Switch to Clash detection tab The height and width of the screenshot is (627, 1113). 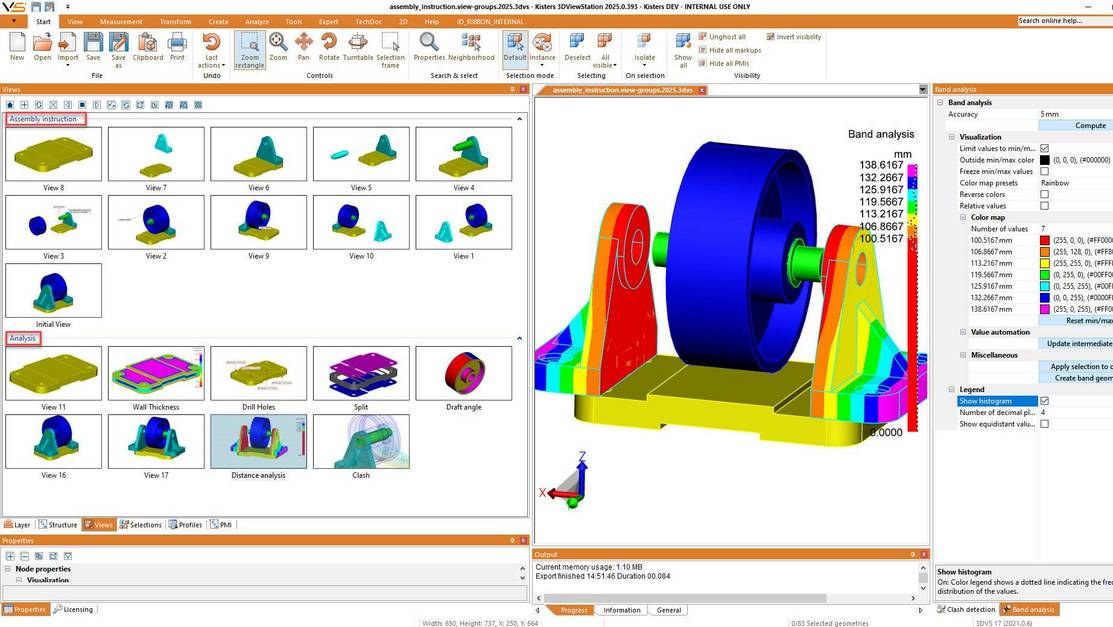(966, 609)
